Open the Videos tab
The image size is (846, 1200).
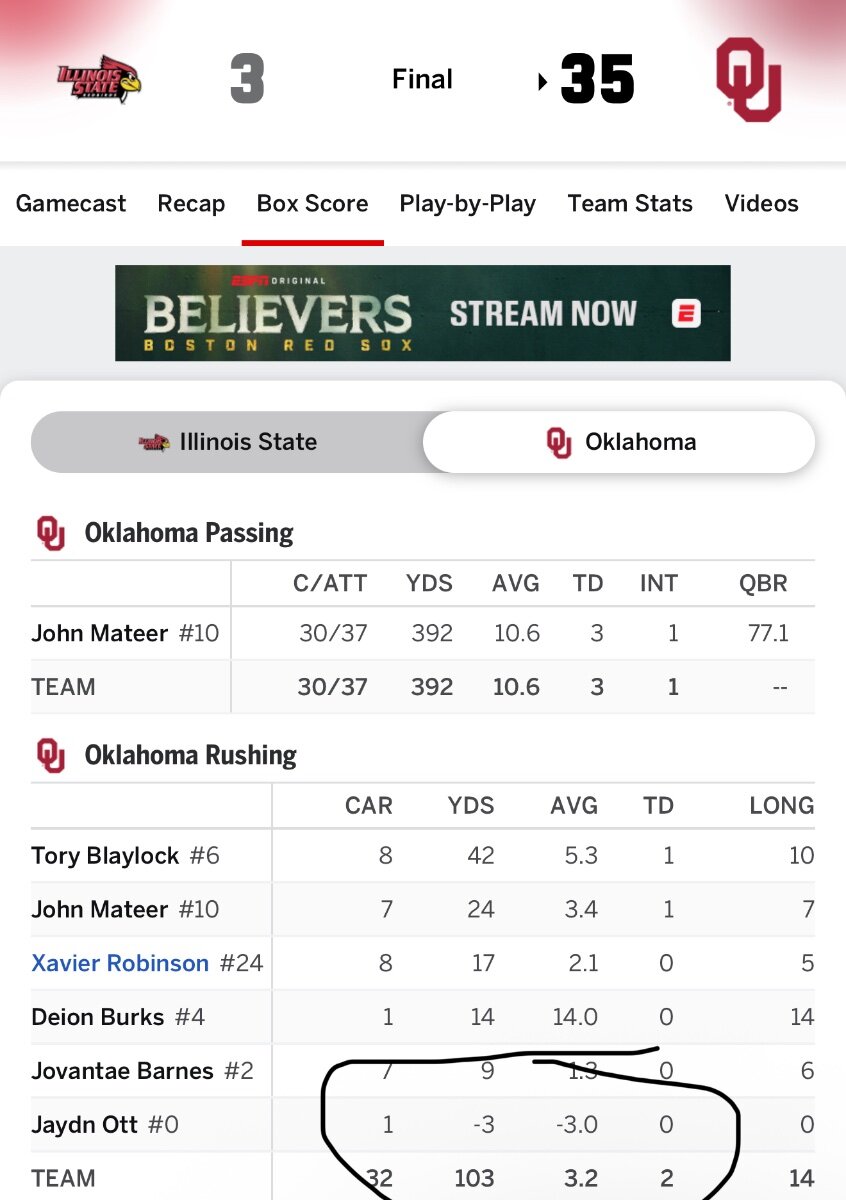coord(761,204)
